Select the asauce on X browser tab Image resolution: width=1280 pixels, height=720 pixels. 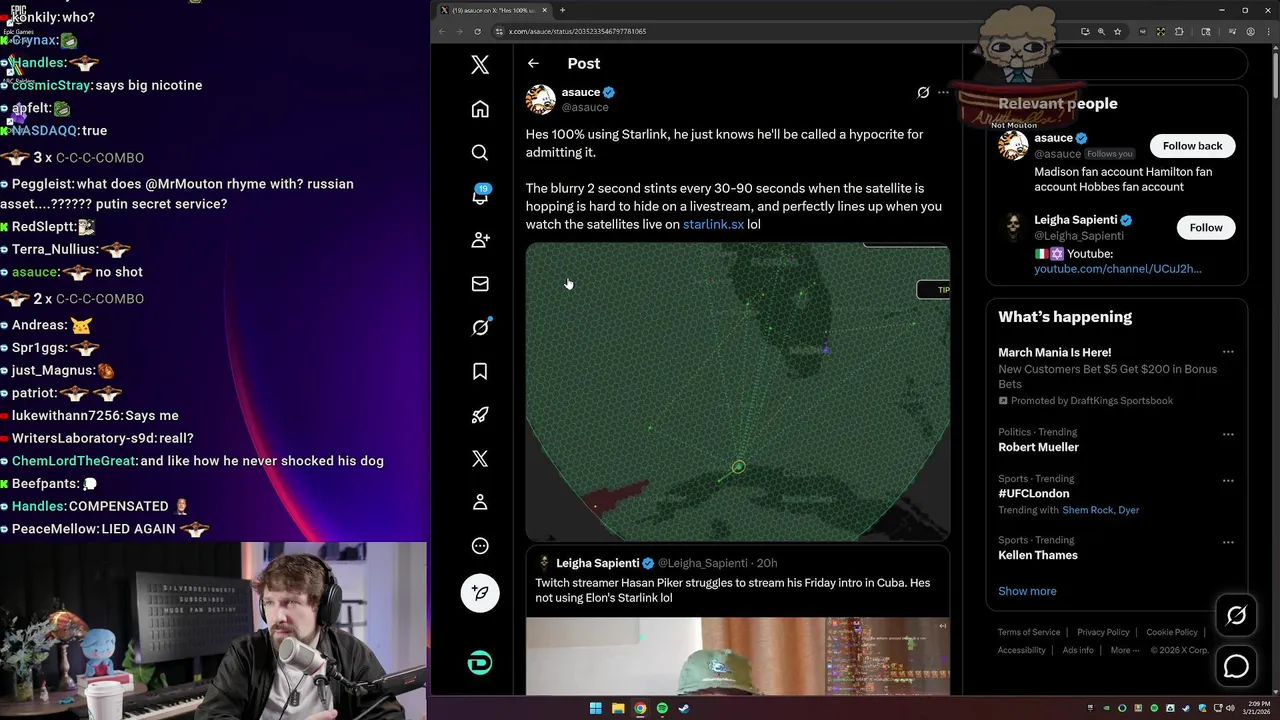(494, 10)
